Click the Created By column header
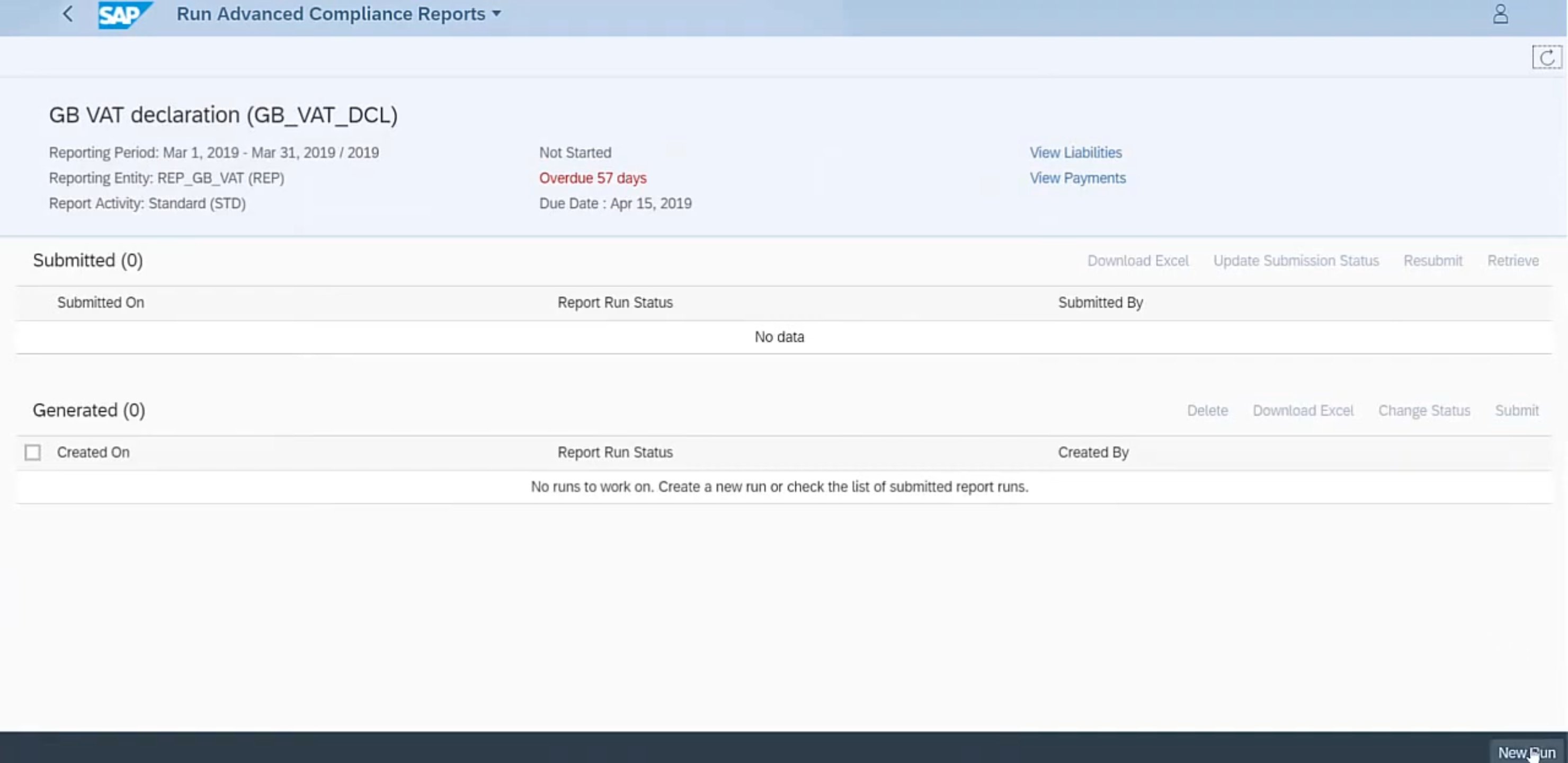The image size is (1568, 763). click(1093, 453)
